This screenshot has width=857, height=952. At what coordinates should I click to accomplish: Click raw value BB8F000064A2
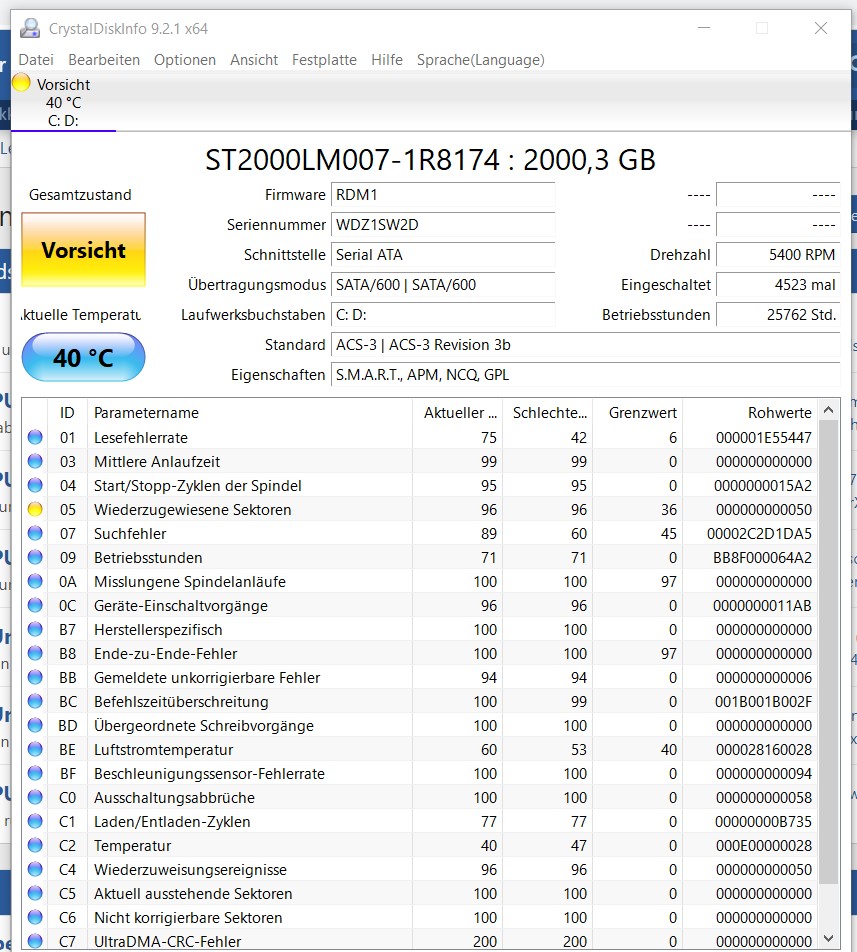(762, 557)
